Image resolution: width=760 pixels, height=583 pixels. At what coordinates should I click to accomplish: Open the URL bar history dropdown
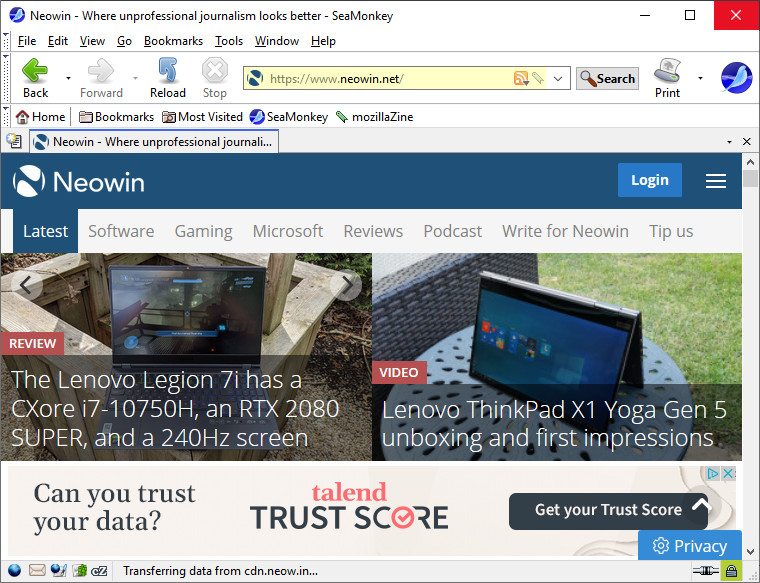click(x=558, y=78)
